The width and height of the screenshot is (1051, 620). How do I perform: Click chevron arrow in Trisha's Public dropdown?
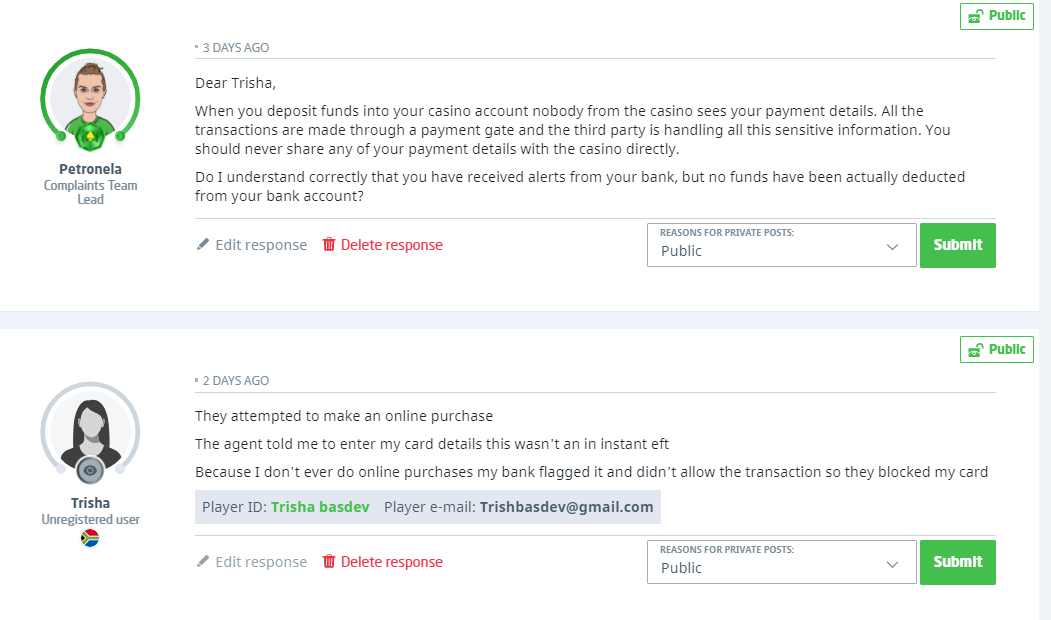[893, 565]
